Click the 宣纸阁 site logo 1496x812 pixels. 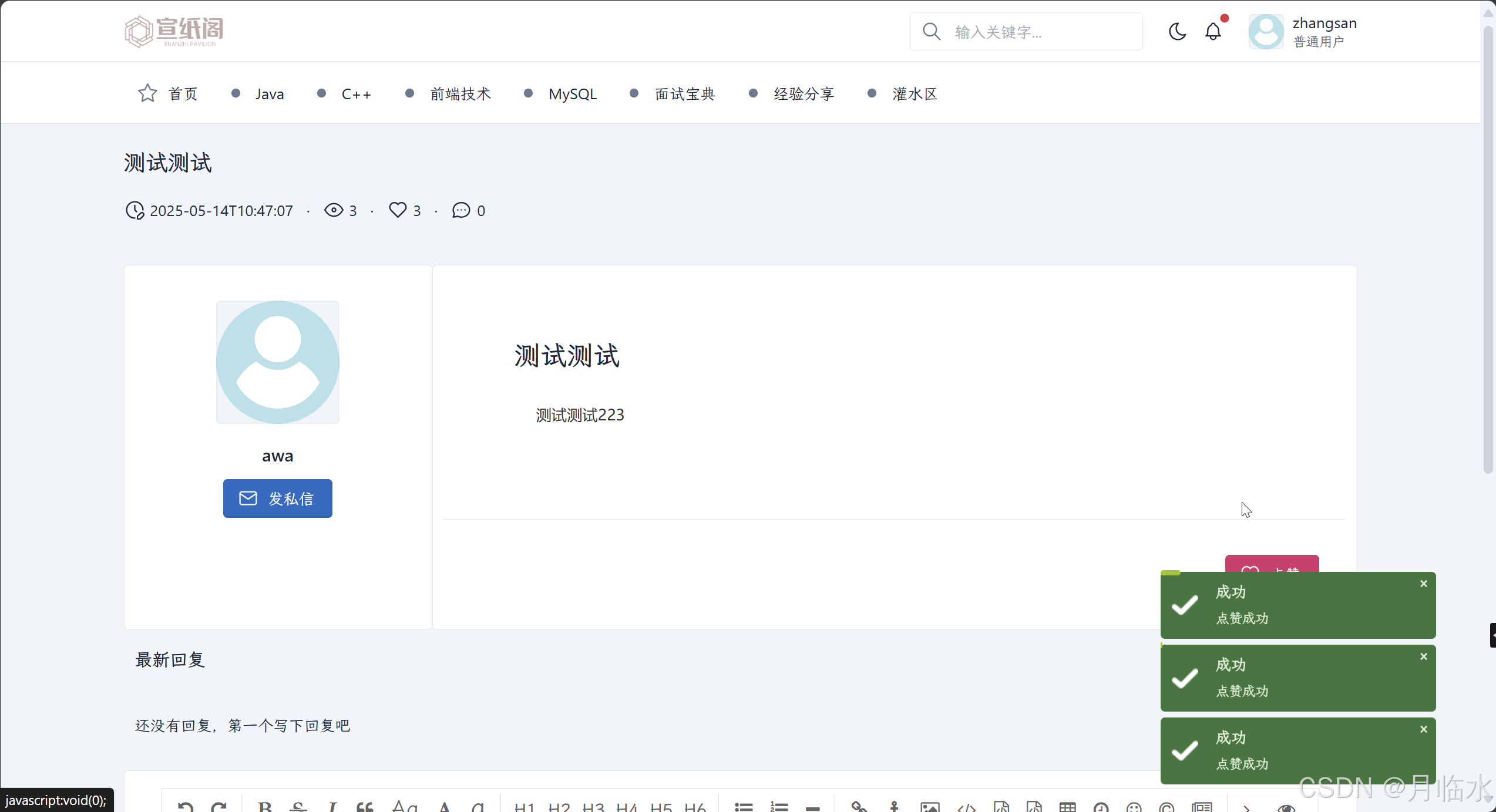click(x=174, y=31)
